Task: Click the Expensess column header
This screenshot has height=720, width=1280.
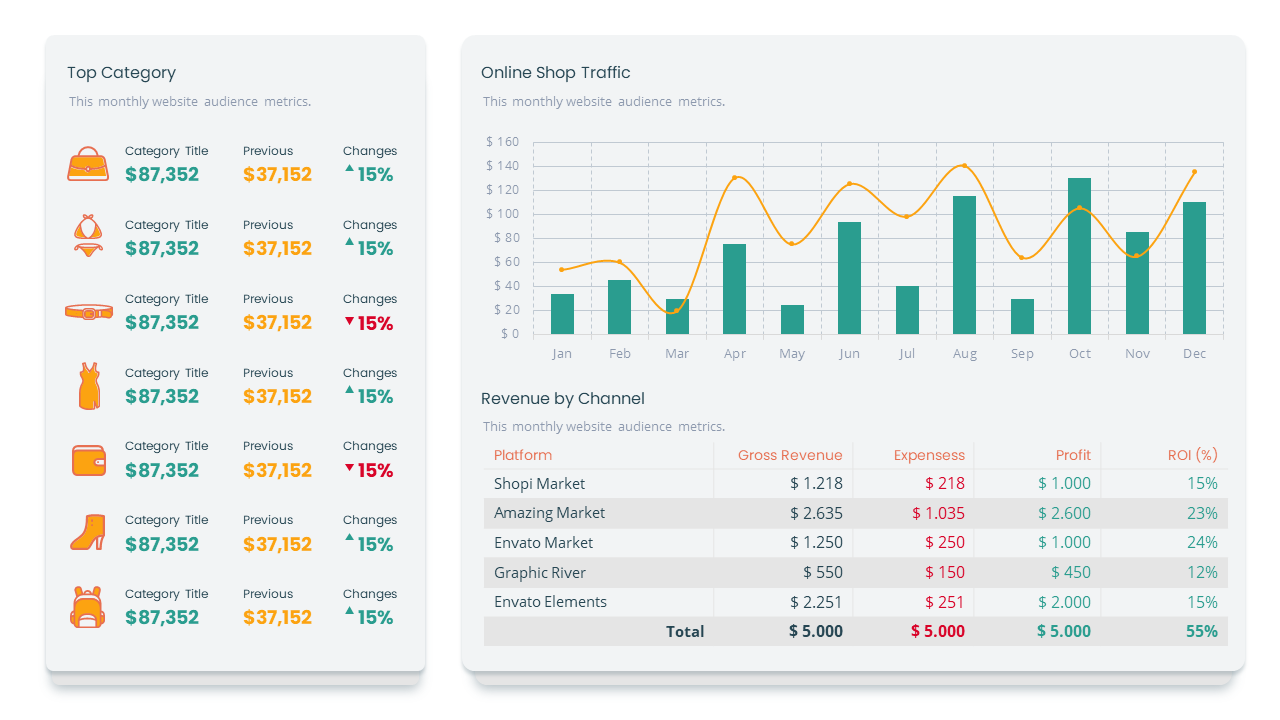Action: (x=929, y=455)
